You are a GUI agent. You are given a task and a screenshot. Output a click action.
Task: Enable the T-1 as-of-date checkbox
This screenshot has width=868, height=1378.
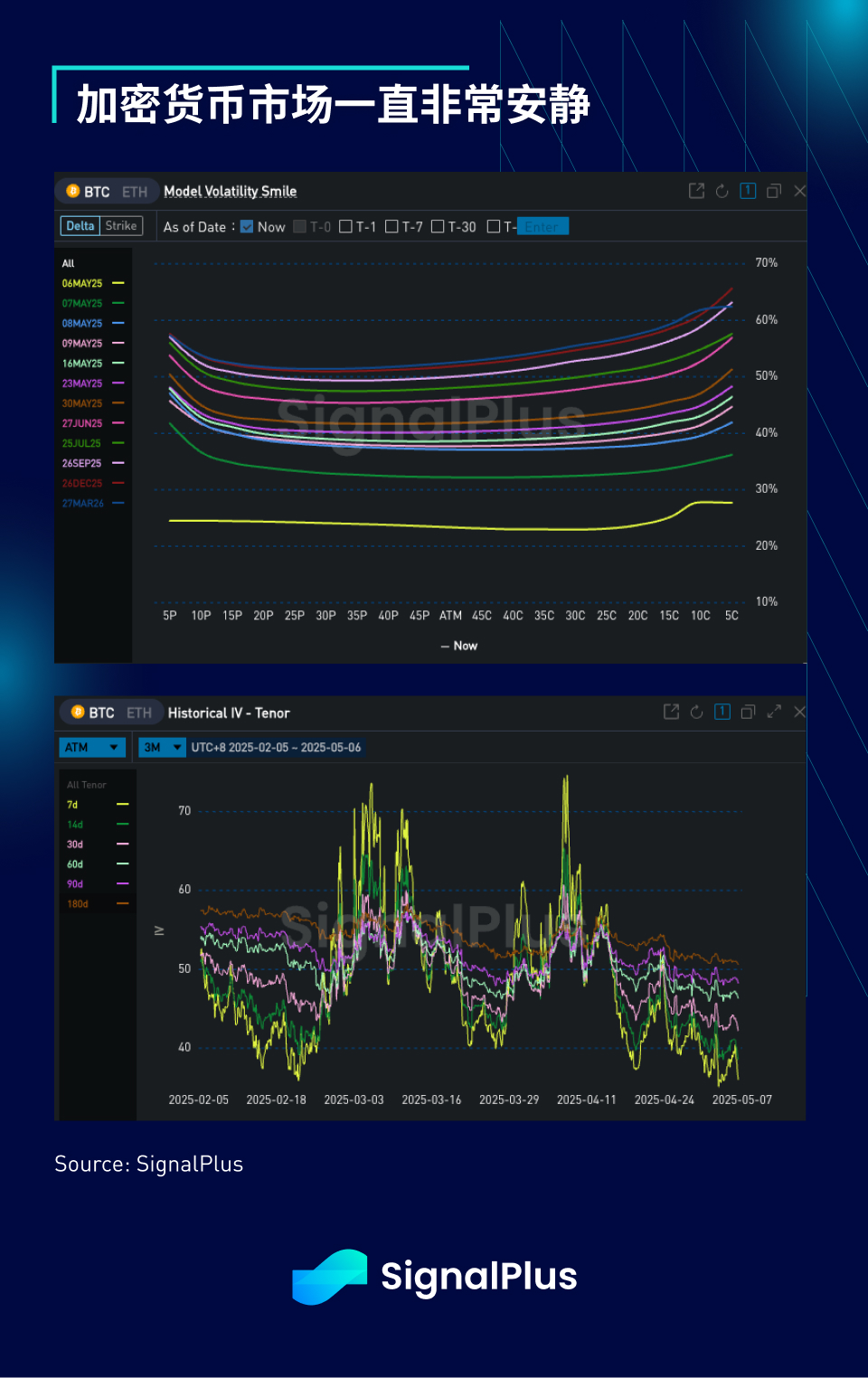[x=345, y=226]
